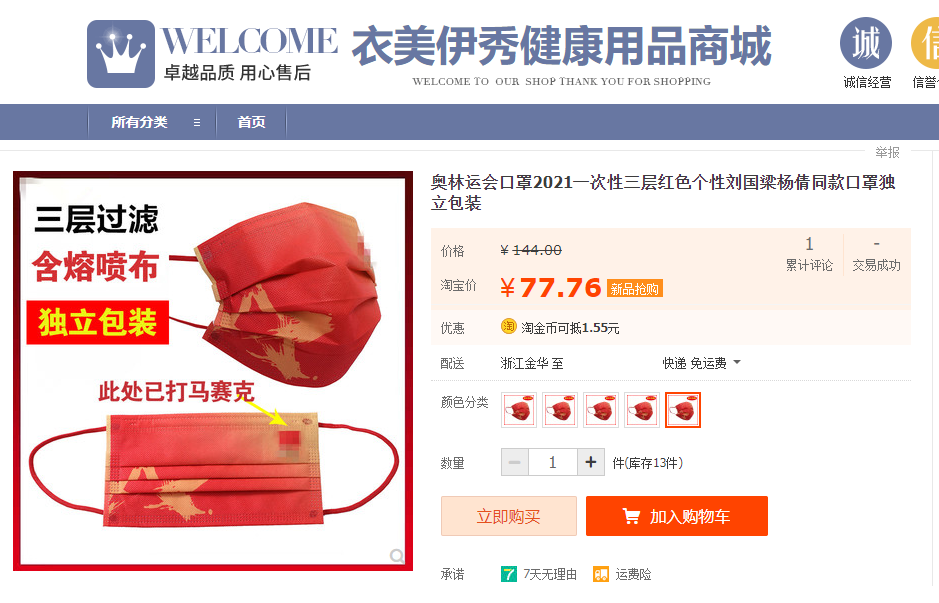
Task: Click the orange 运费险 icon
Action: (x=601, y=574)
